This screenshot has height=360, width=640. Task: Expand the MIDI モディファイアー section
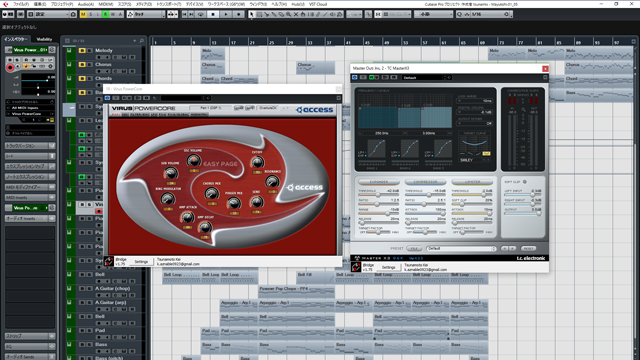pyautogui.click(x=30, y=187)
